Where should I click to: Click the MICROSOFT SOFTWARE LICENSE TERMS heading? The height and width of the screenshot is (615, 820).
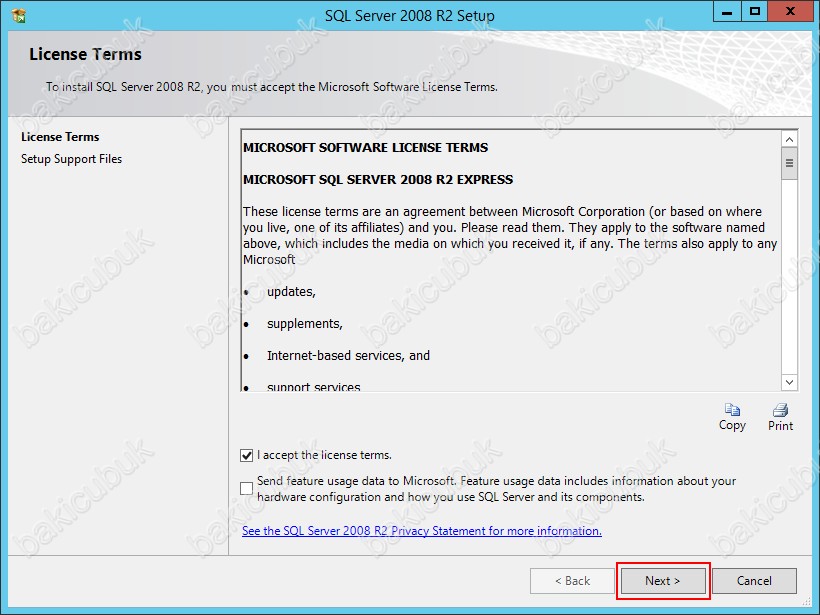coord(365,147)
